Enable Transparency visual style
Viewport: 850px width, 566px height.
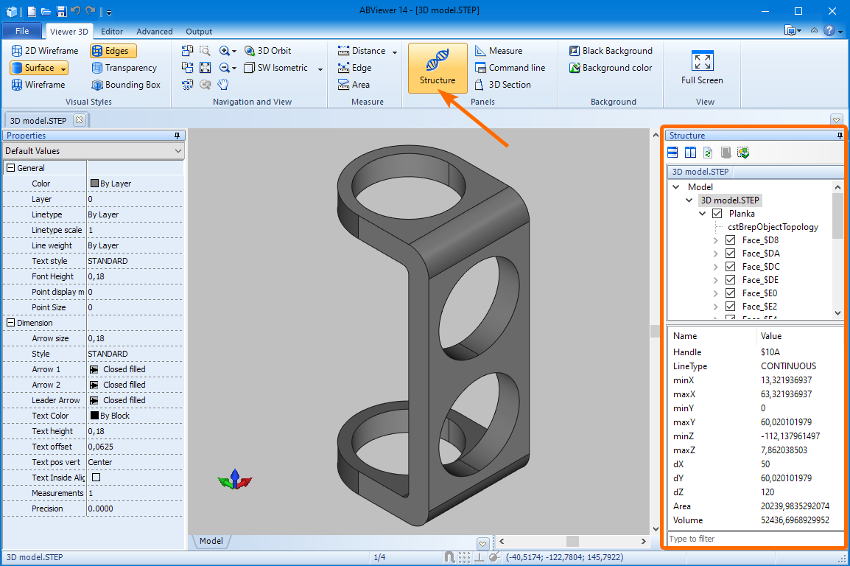tap(124, 68)
